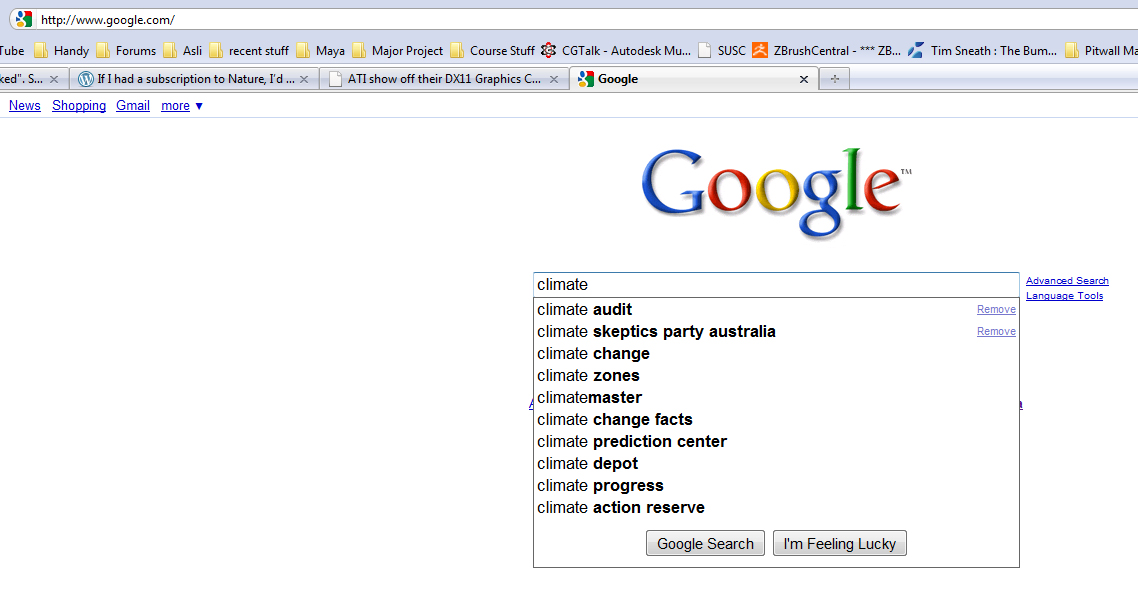Close the ATI DX11 Graphics tab
The height and width of the screenshot is (604, 1138).
click(x=554, y=79)
